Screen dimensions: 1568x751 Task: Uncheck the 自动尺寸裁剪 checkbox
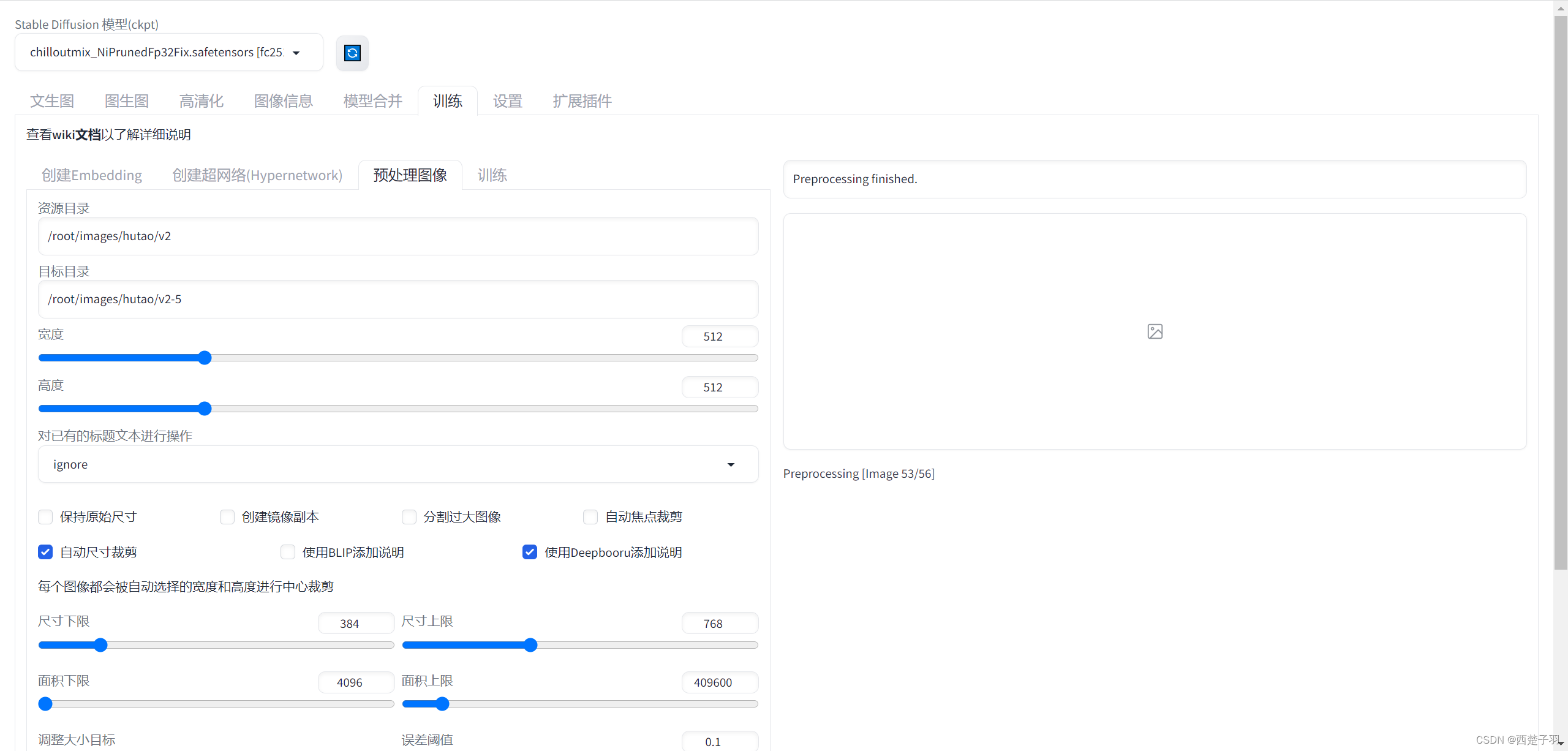[45, 553]
